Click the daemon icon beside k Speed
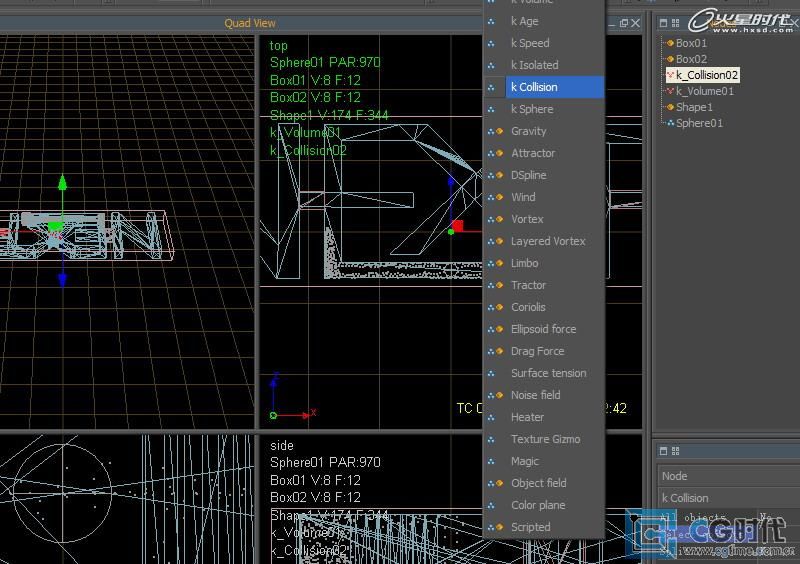This screenshot has width=800, height=564. (491, 43)
